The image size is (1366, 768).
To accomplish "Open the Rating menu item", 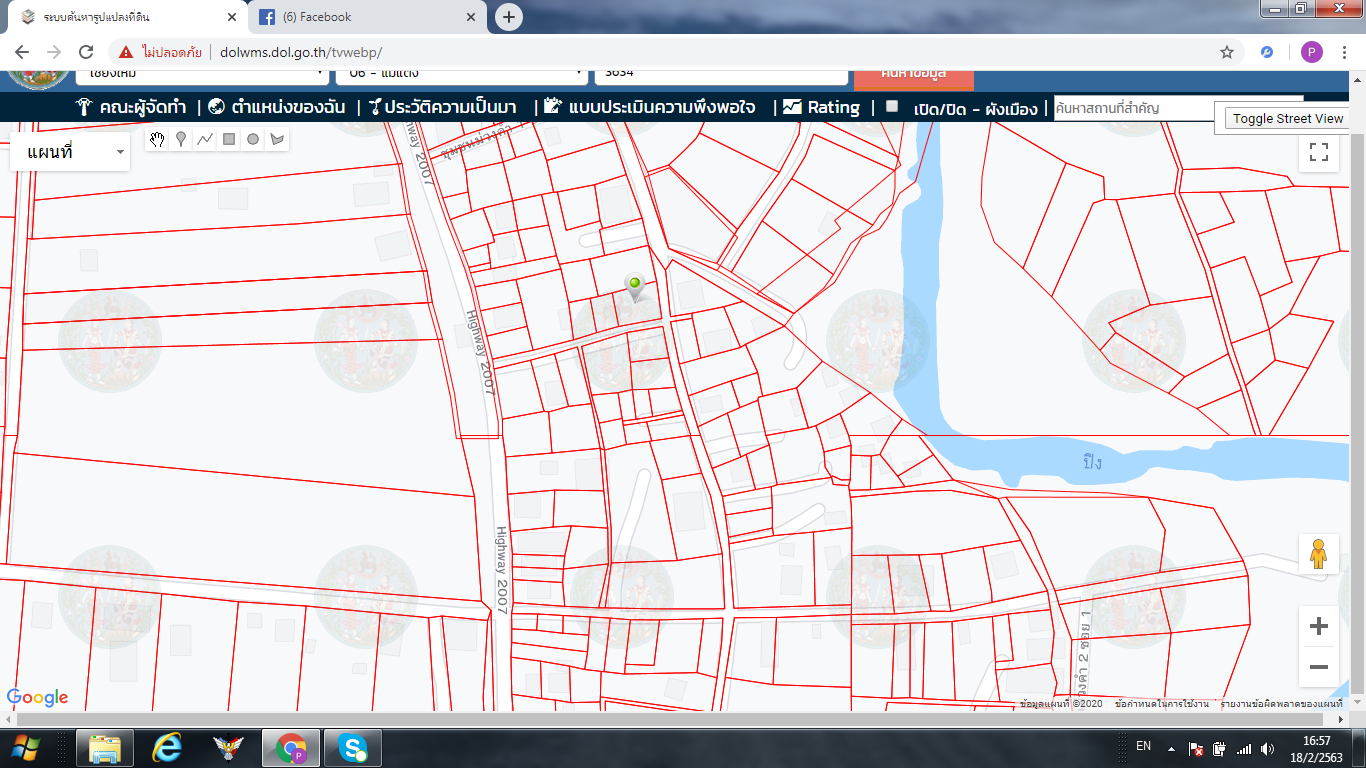I will 821,107.
